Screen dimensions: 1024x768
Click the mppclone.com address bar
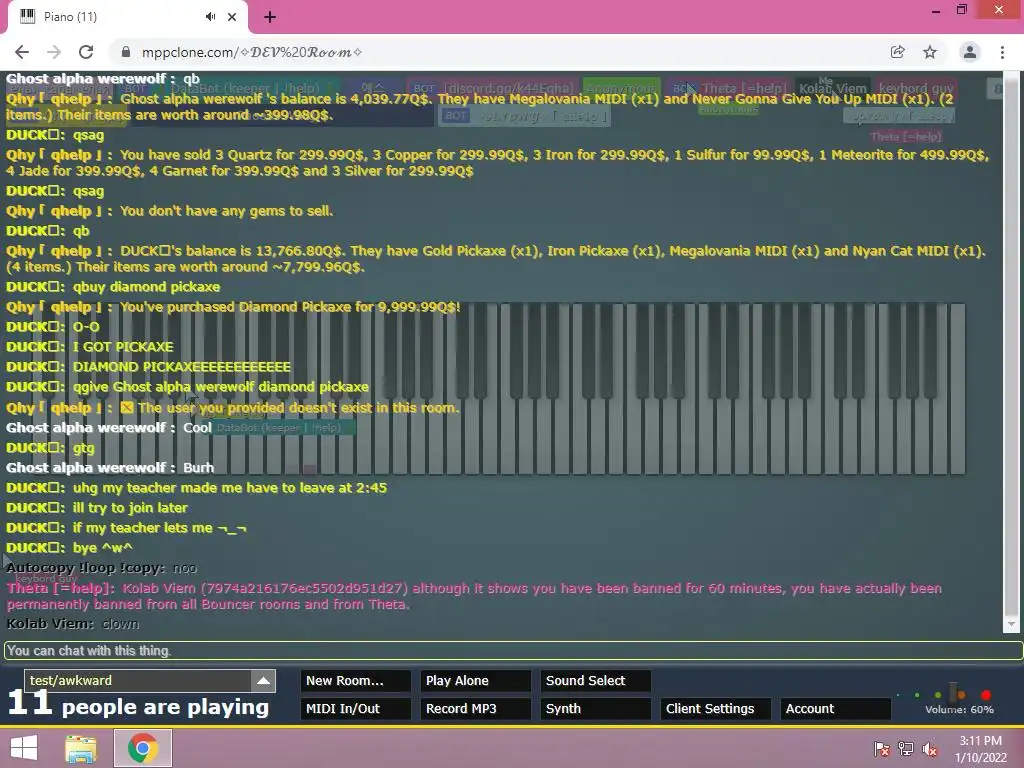click(496, 52)
